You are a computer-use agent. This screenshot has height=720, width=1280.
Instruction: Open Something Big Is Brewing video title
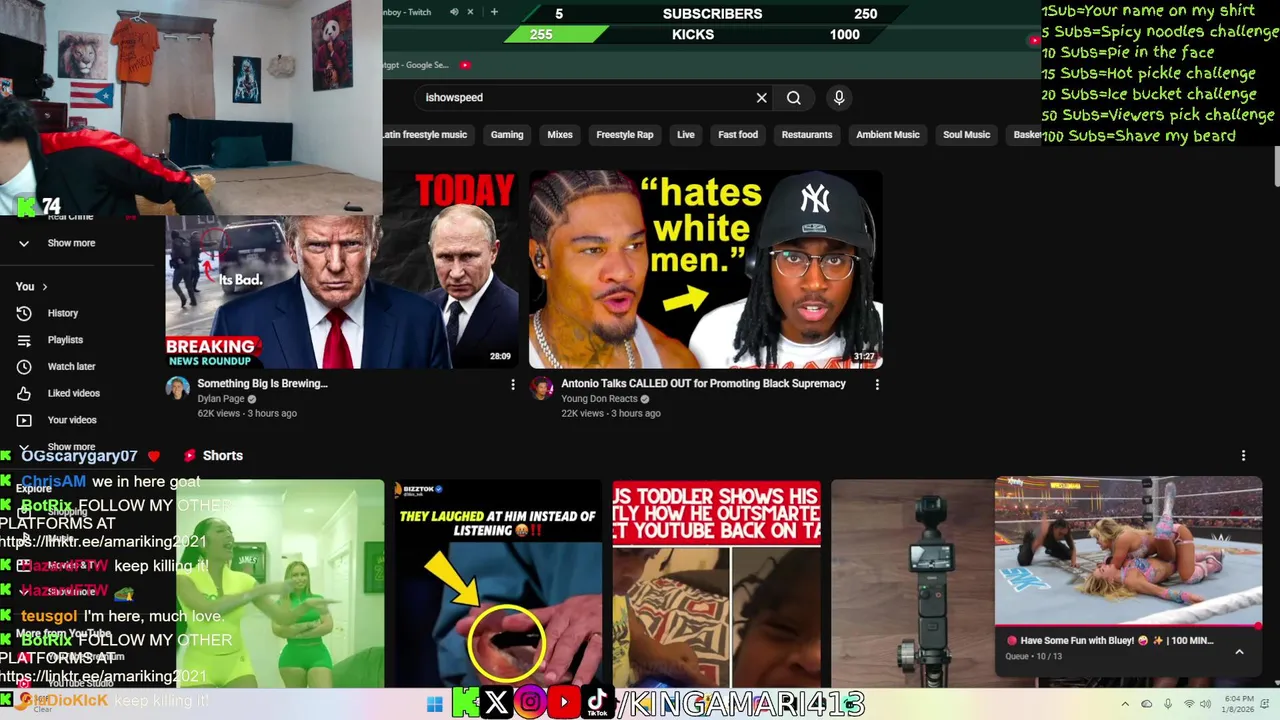point(263,384)
